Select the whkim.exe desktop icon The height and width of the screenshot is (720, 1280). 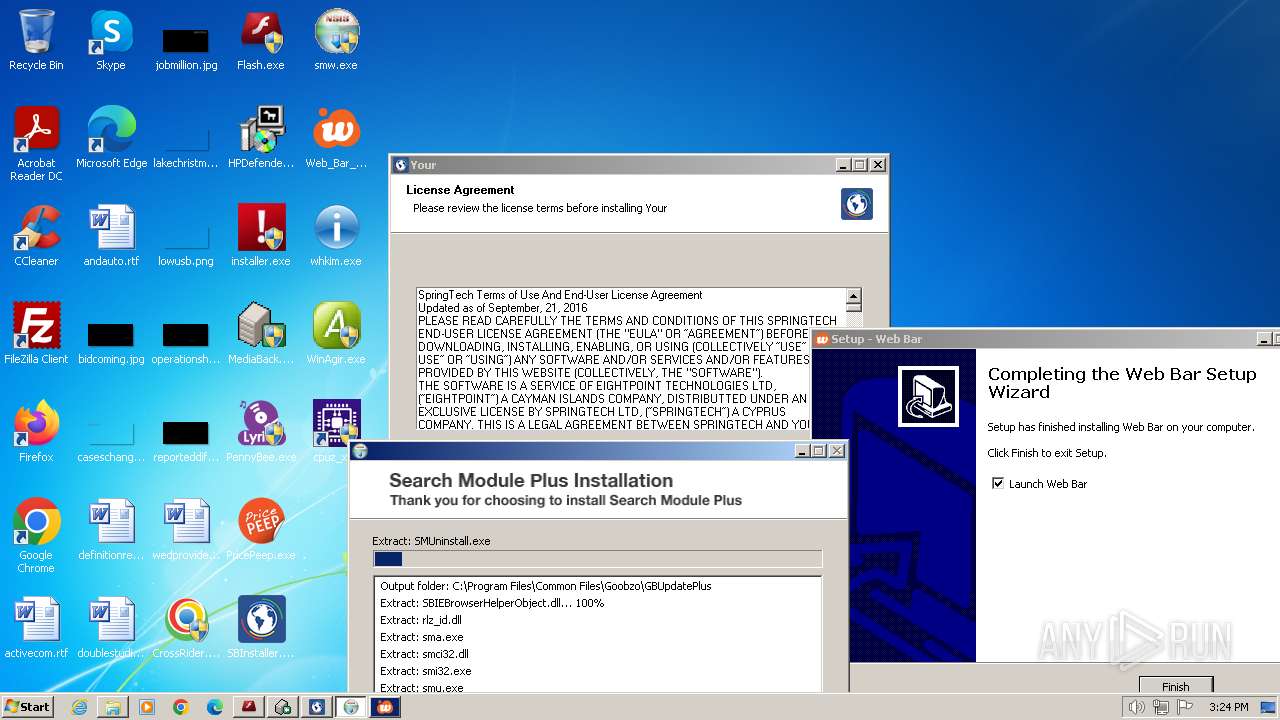point(336,236)
